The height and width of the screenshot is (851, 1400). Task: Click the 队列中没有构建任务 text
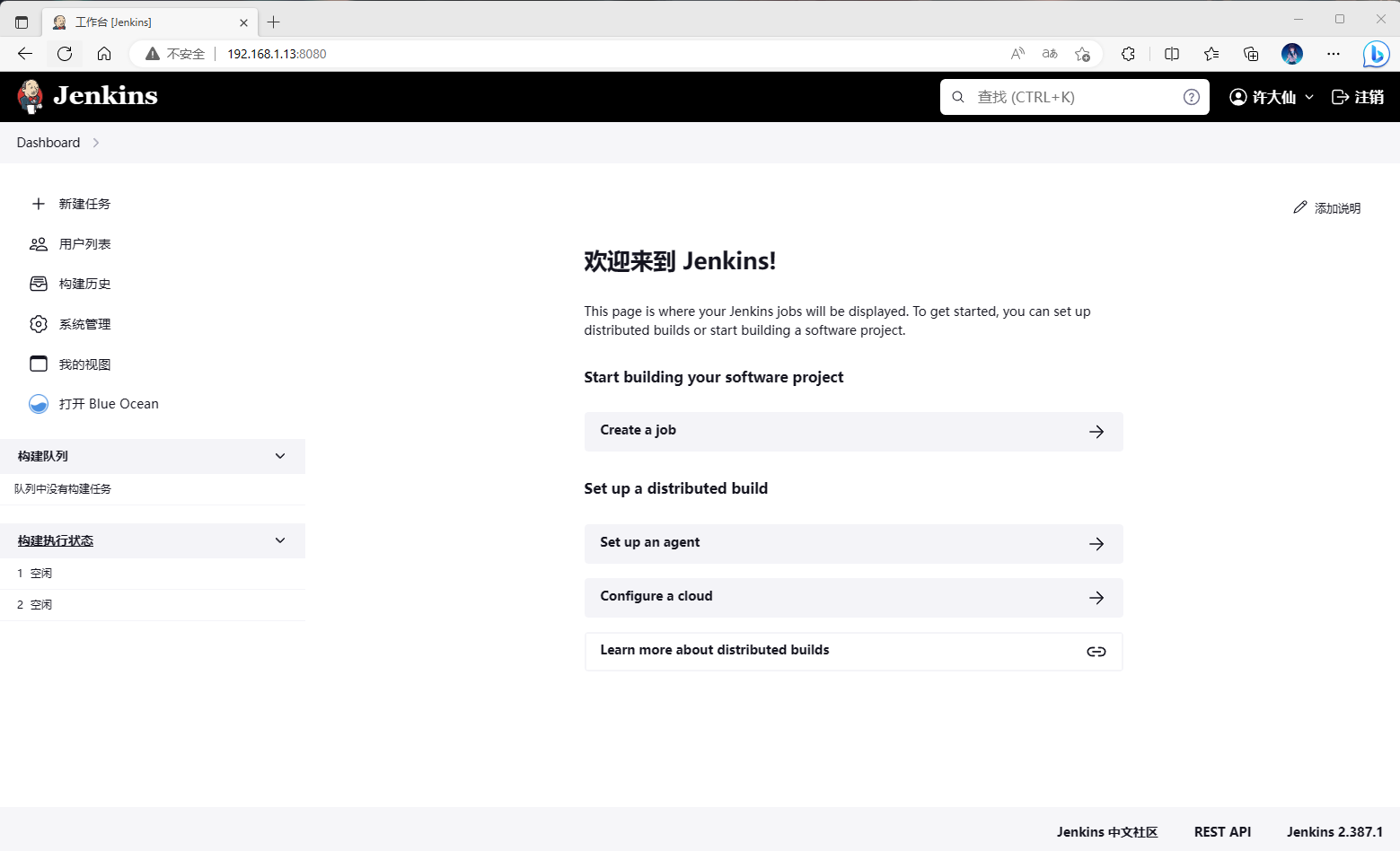click(x=63, y=489)
